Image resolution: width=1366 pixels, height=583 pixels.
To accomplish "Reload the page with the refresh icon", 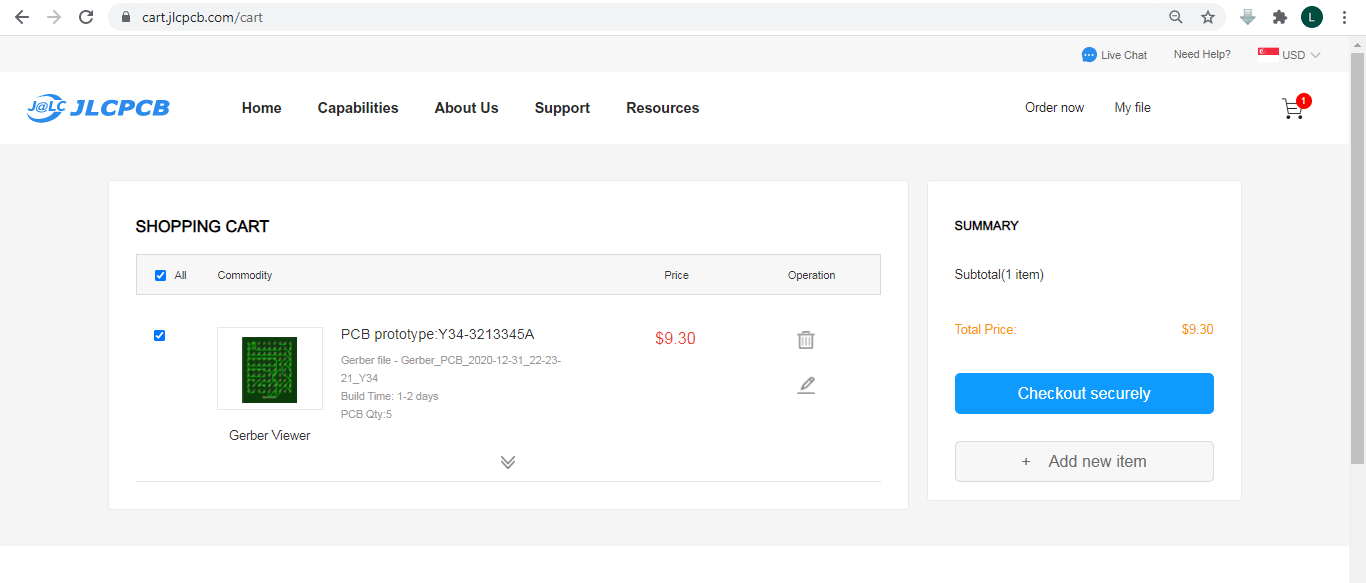I will click(x=85, y=17).
